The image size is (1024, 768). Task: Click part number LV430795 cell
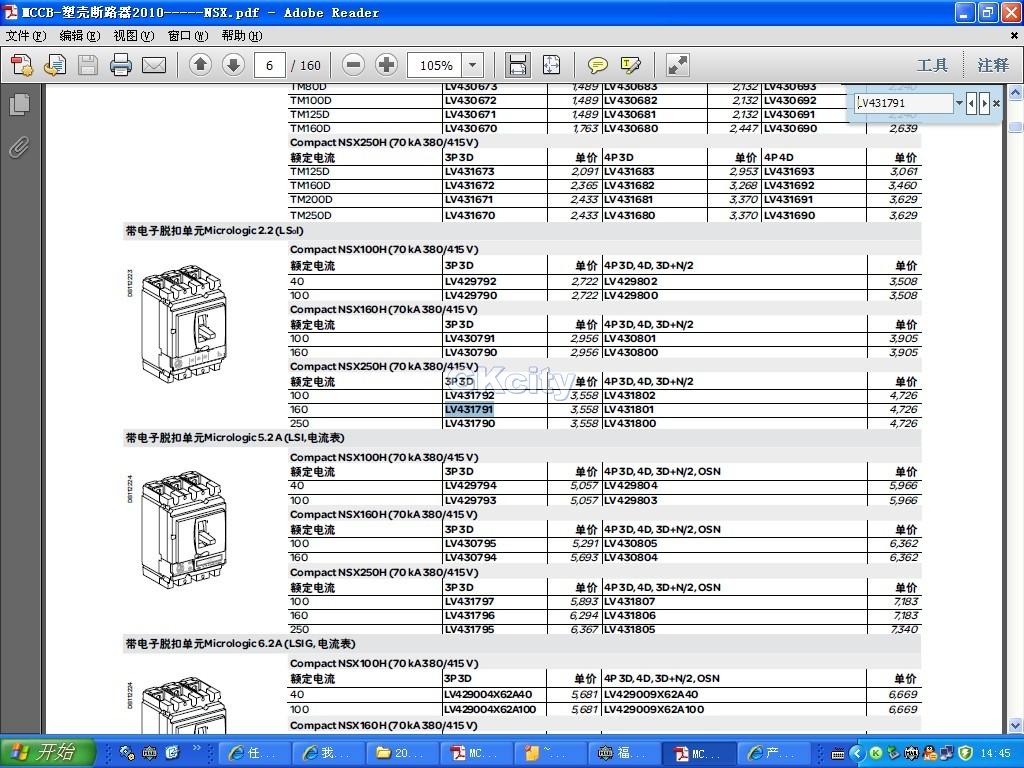[470, 543]
